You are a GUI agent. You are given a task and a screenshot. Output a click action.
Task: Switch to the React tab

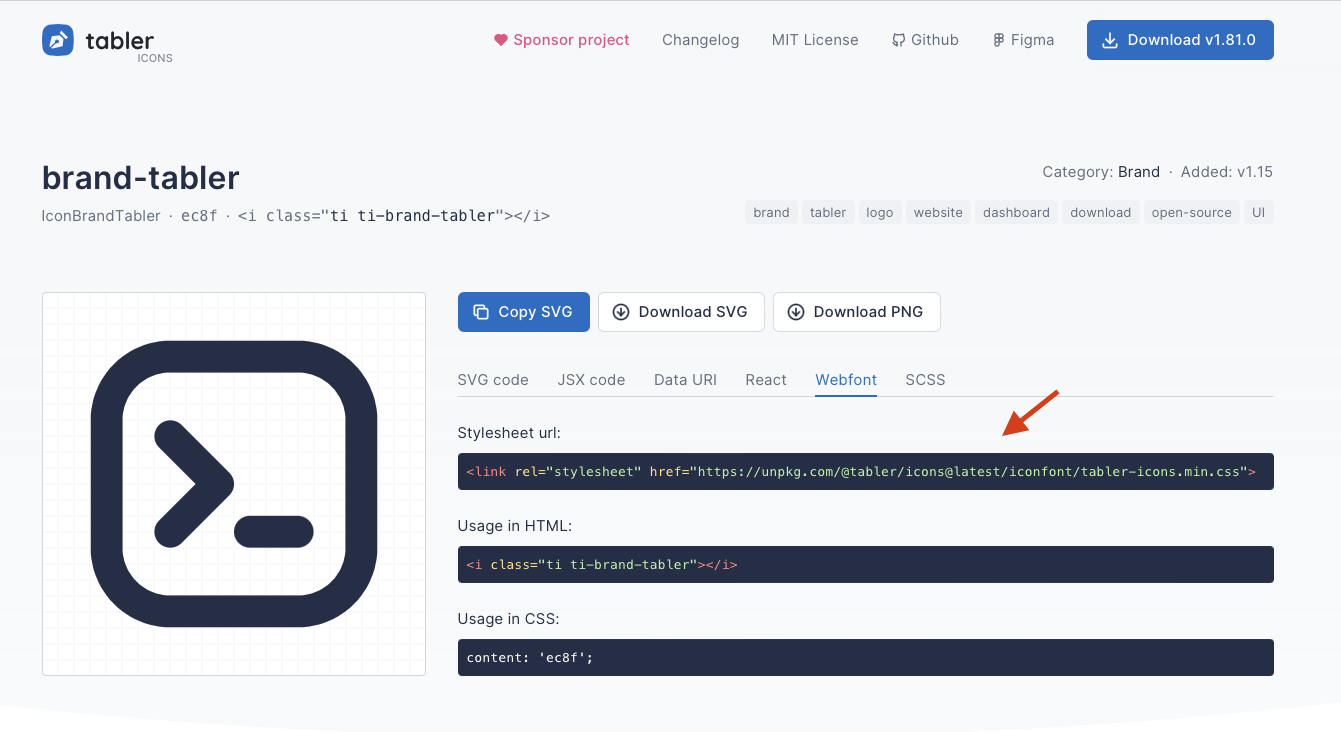pos(766,380)
